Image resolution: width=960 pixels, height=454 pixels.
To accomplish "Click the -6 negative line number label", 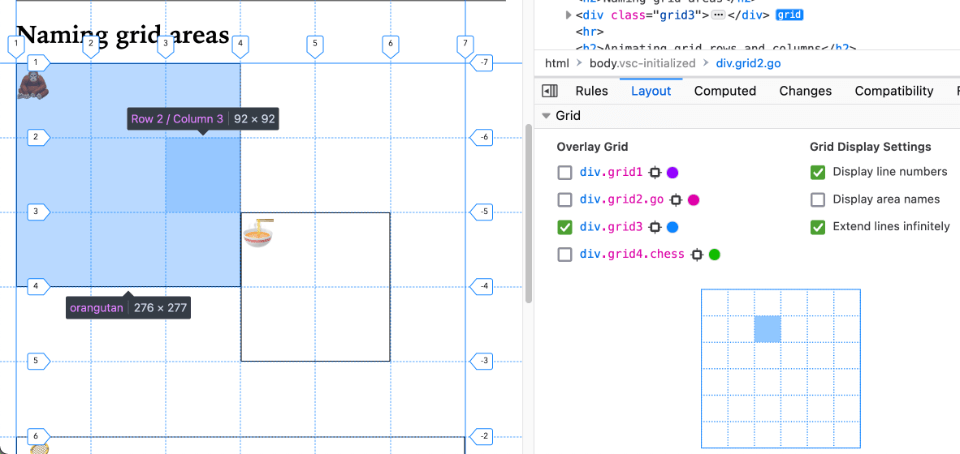I will [481, 137].
